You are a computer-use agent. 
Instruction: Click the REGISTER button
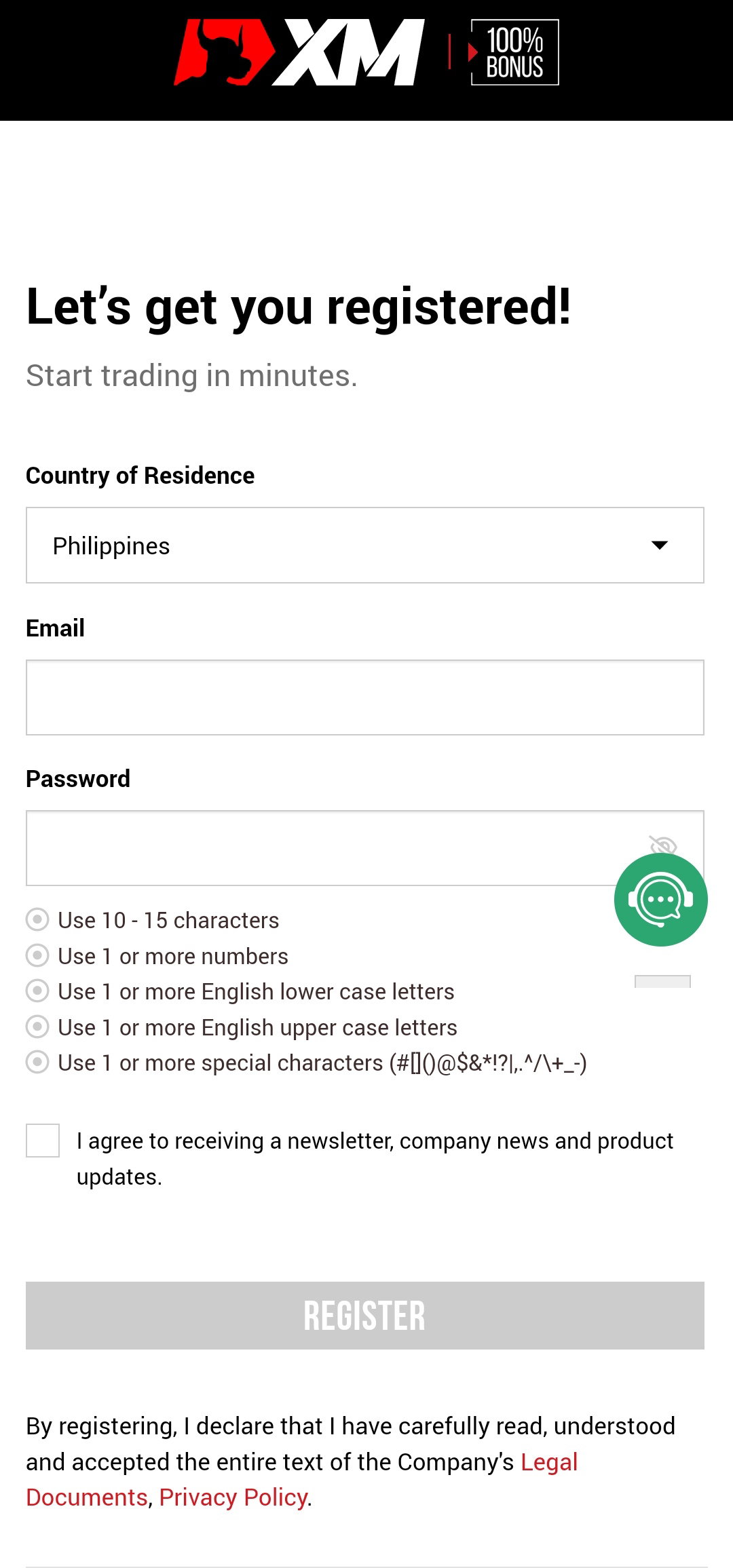pos(365,1316)
